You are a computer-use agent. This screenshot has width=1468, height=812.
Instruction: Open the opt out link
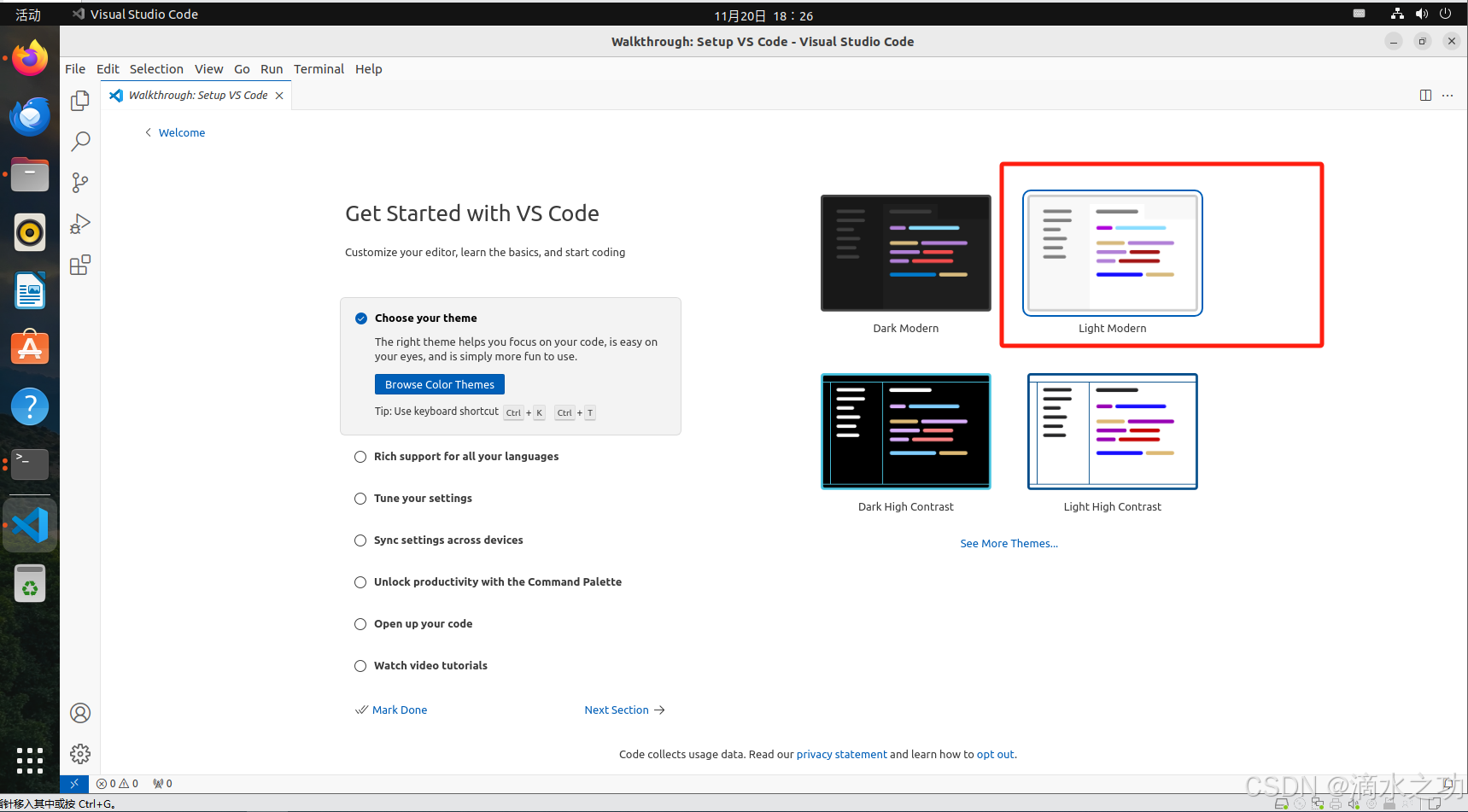(996, 755)
